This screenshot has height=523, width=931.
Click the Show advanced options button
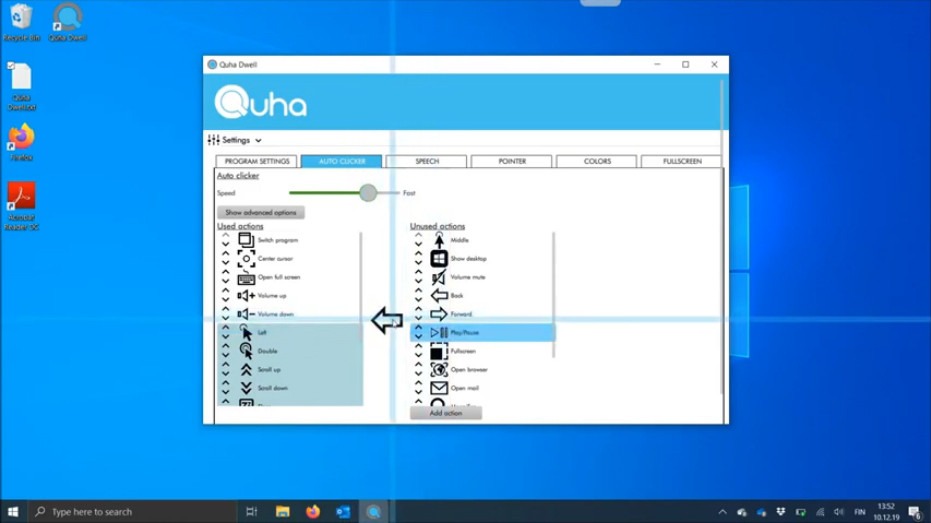261,213
